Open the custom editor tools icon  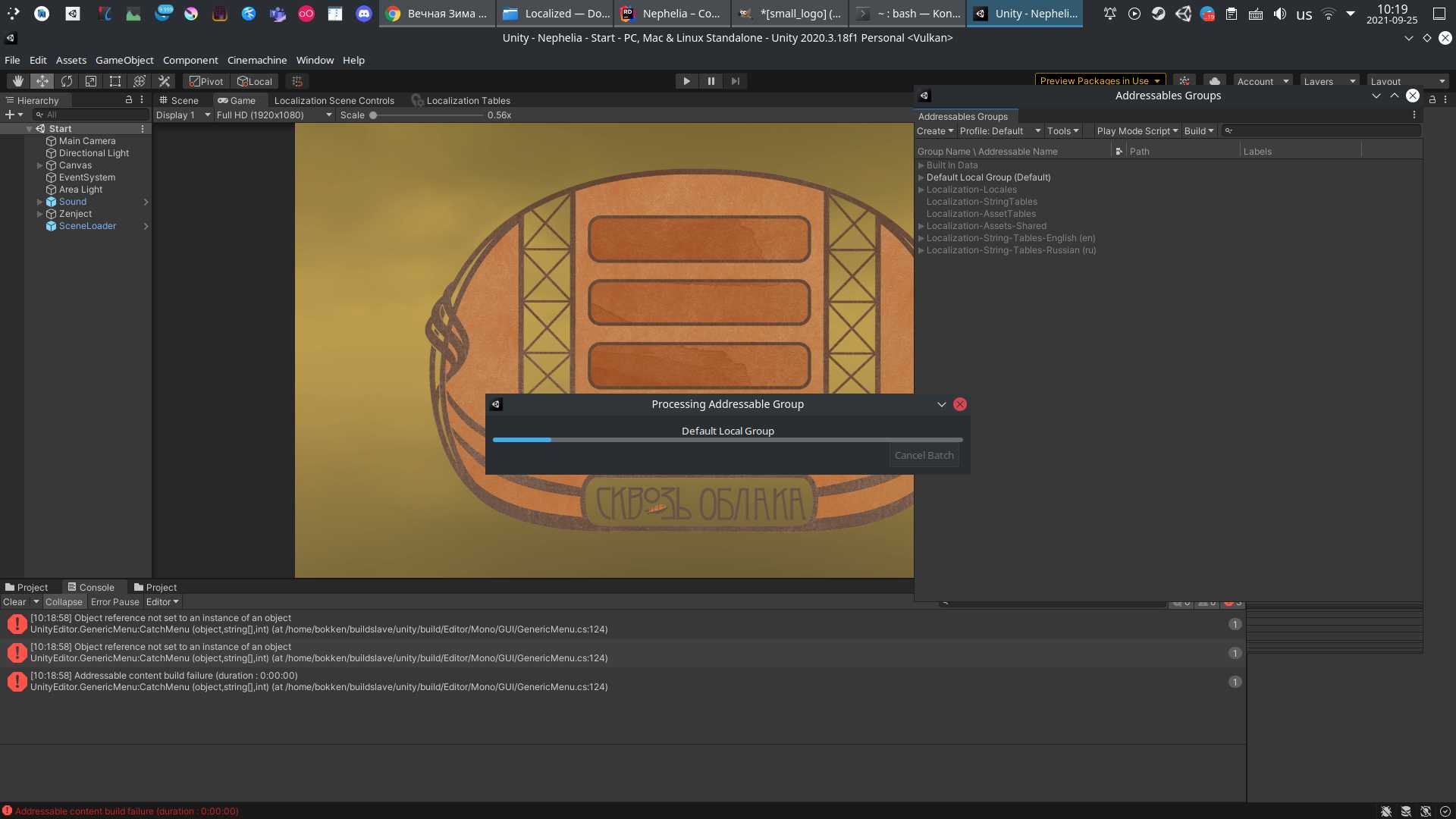[x=164, y=81]
